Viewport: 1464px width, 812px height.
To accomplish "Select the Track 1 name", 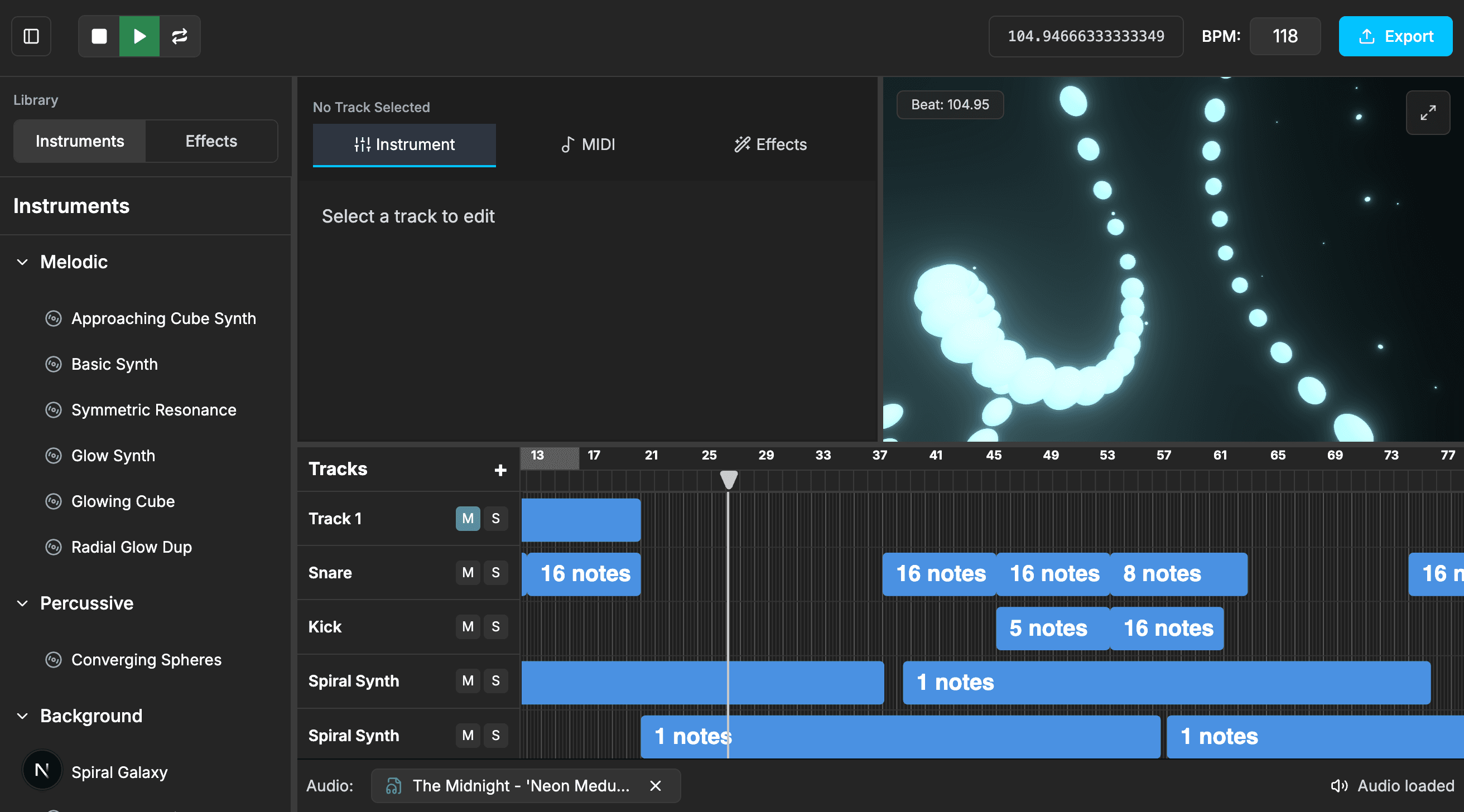I will (x=335, y=518).
